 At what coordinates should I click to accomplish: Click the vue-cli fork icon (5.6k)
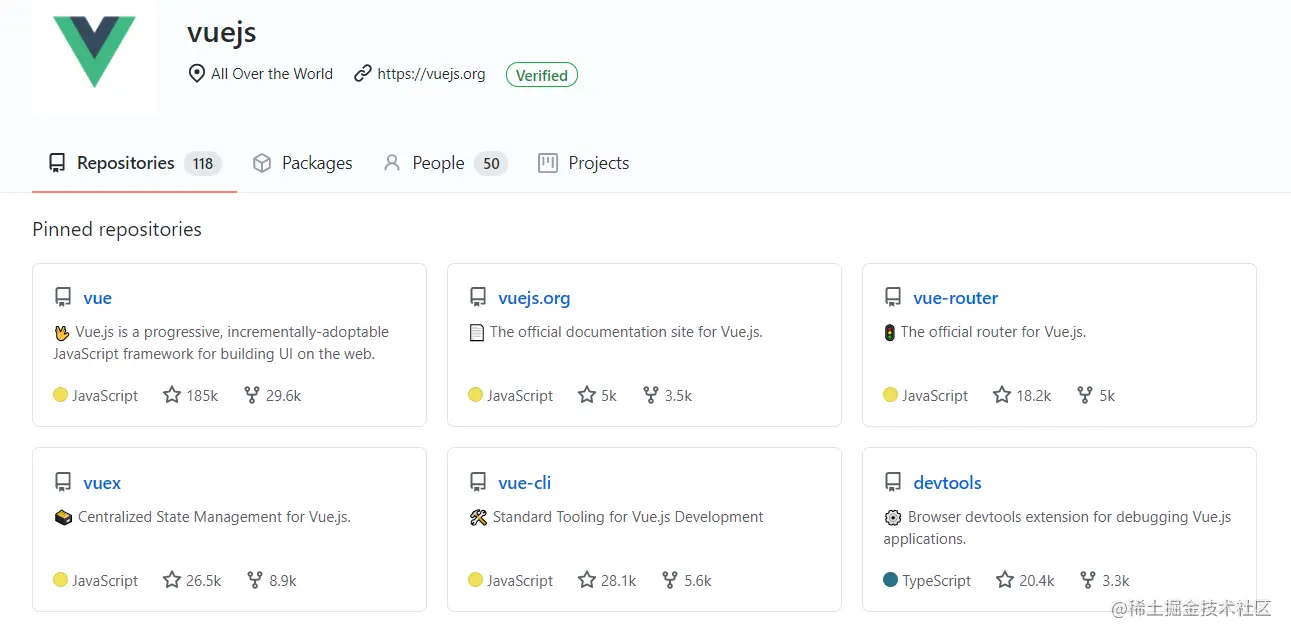click(670, 580)
